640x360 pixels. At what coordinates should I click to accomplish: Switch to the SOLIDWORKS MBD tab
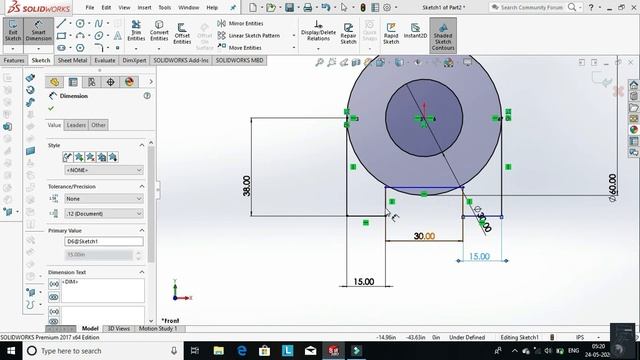point(240,60)
